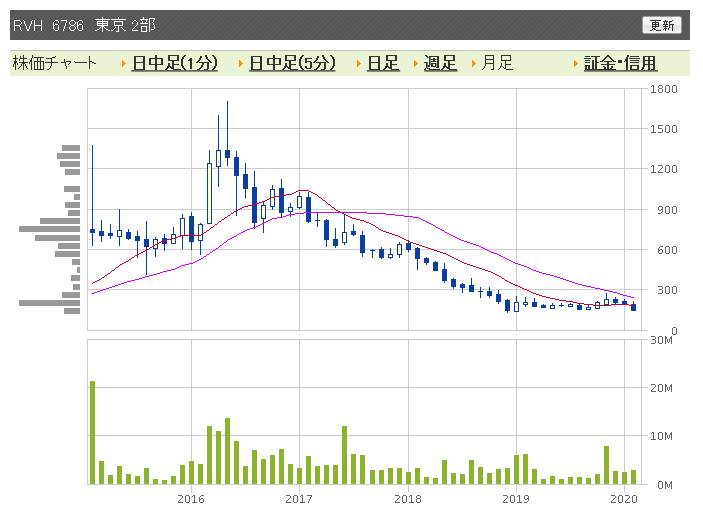Click the 600 price axis label

pyautogui.click(x=667, y=250)
